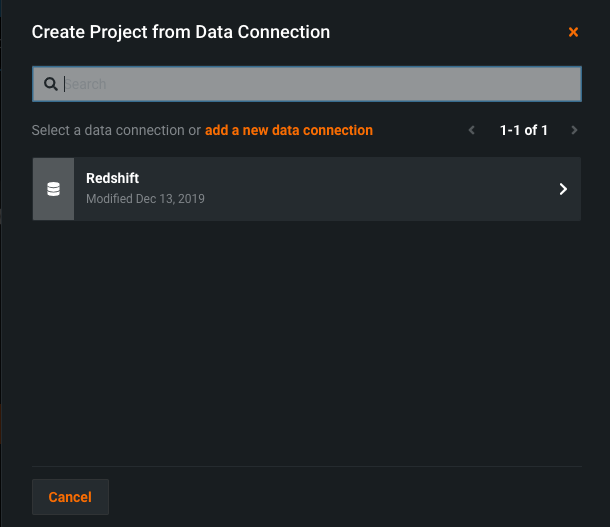Select the Redshift connection name

tap(112, 179)
